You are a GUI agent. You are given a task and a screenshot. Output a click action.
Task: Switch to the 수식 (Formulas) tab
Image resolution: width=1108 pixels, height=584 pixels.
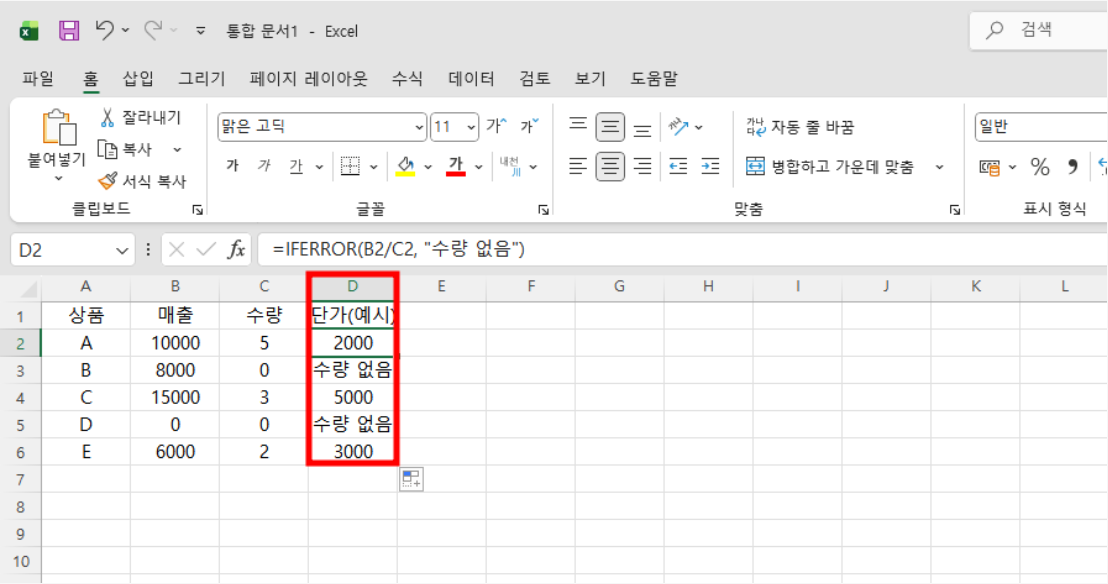tap(407, 78)
